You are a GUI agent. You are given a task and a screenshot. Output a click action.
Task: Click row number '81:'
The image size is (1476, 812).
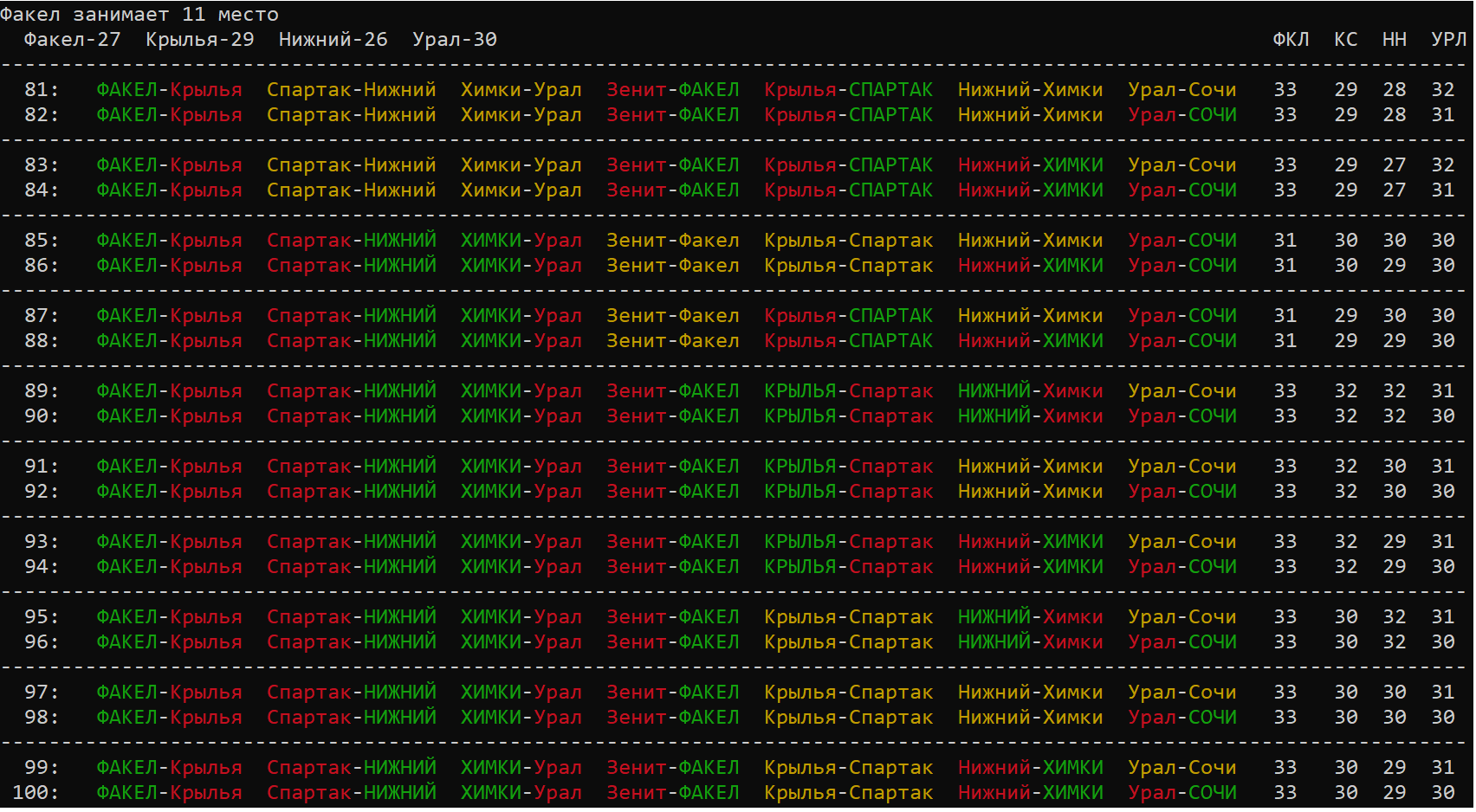(42, 90)
